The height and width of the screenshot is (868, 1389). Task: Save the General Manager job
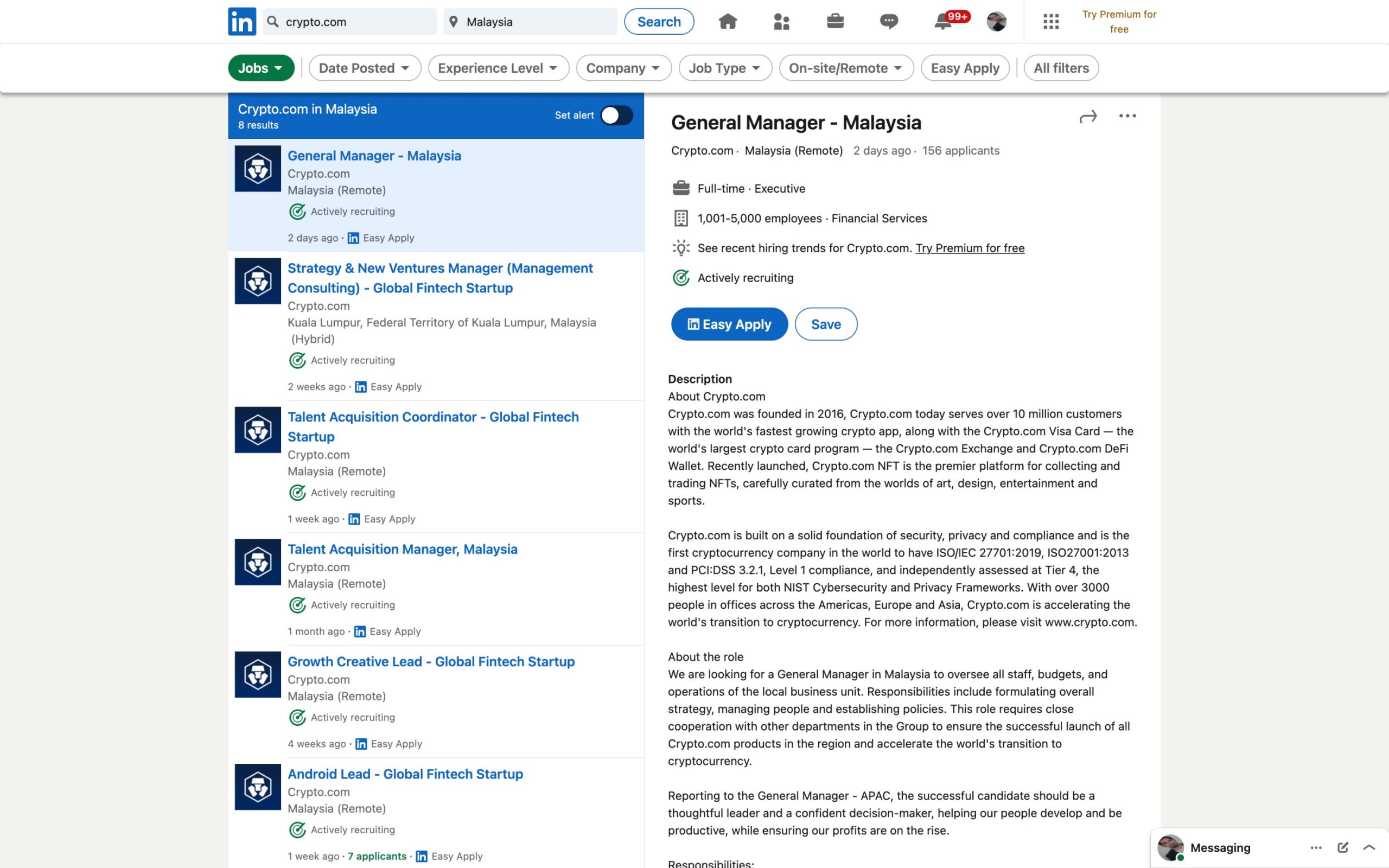point(825,324)
